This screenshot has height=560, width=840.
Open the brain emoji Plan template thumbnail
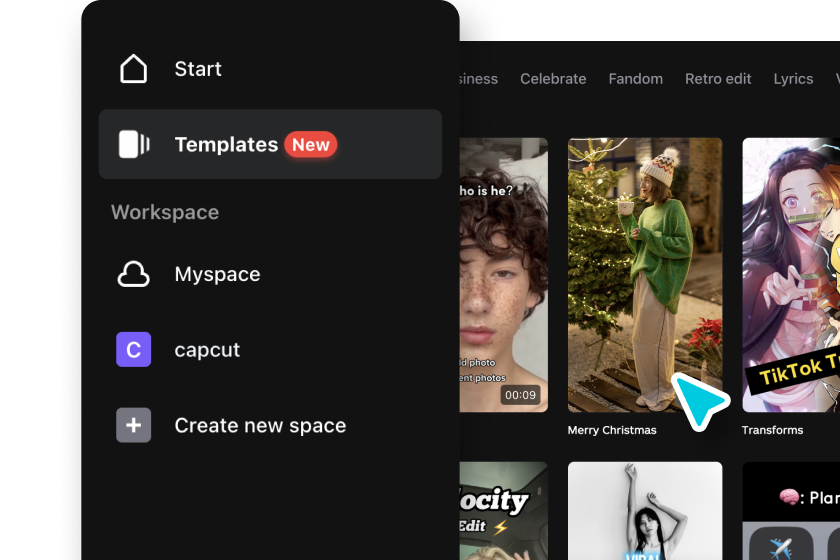[791, 511]
